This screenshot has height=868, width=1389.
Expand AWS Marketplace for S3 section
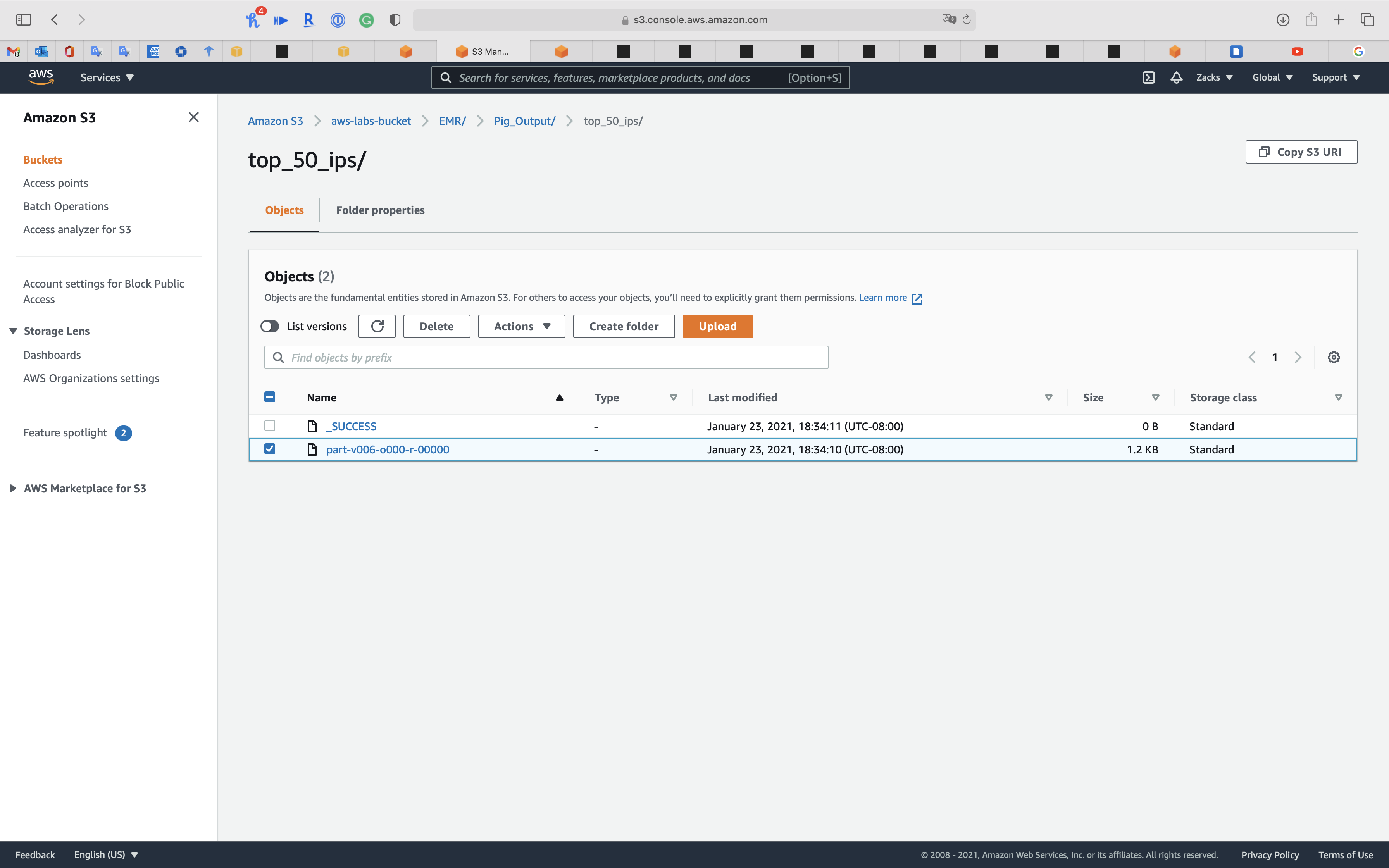click(13, 488)
